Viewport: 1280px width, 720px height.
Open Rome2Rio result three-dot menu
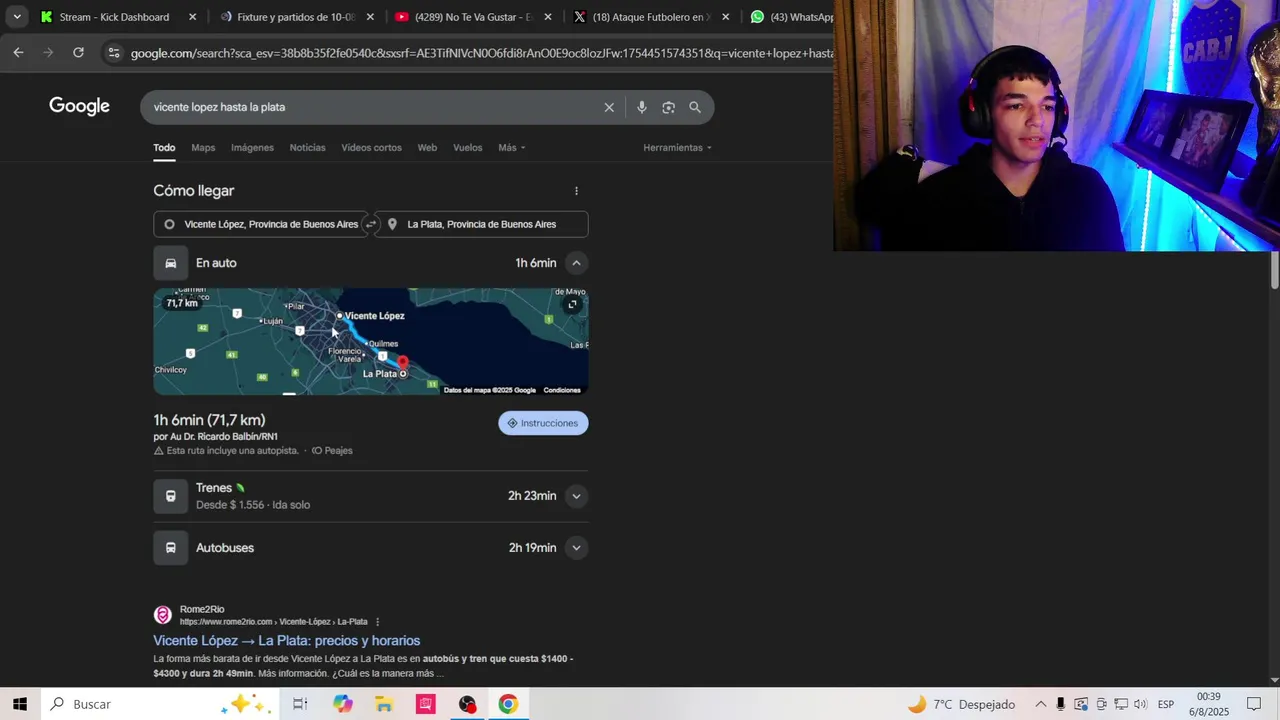(377, 622)
